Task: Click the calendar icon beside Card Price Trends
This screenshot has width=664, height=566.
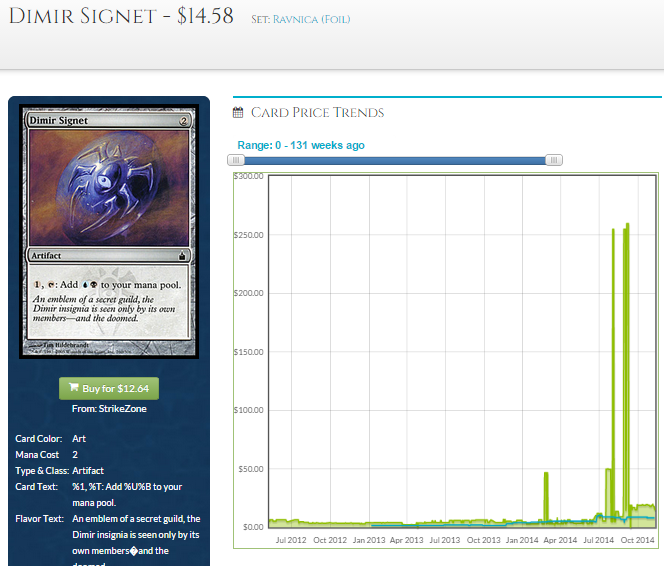Action: 238,112
